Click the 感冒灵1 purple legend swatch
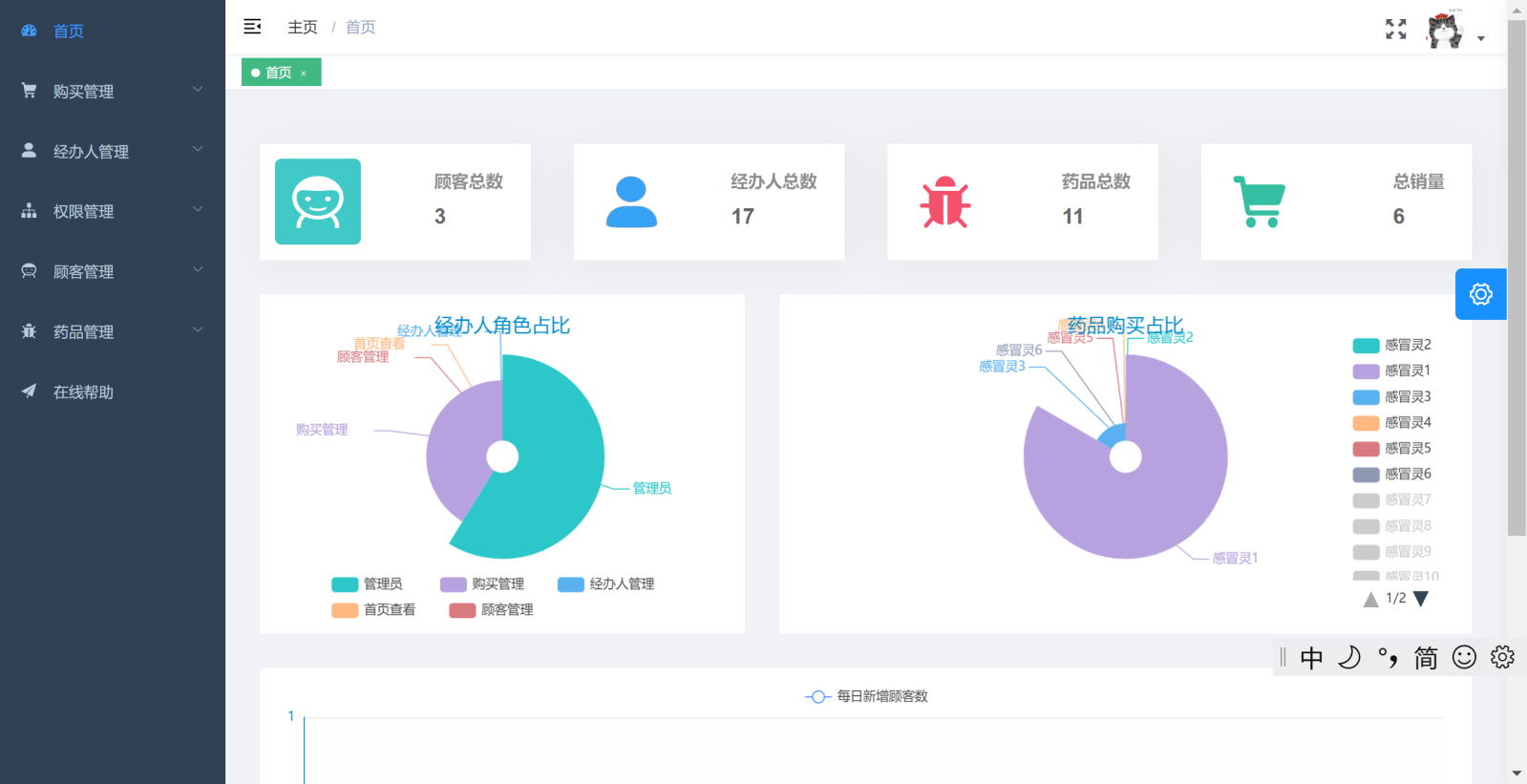Screen dimensions: 1527x784 [1367, 371]
